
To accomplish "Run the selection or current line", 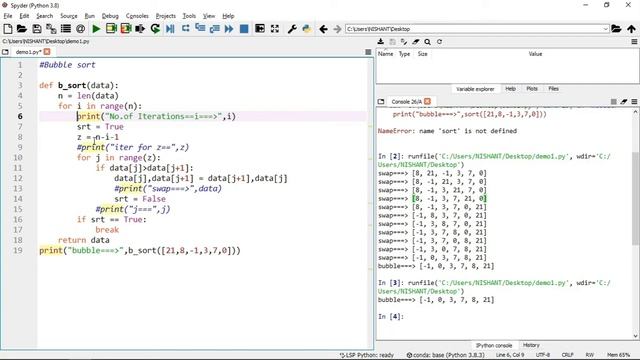I will (140, 29).
